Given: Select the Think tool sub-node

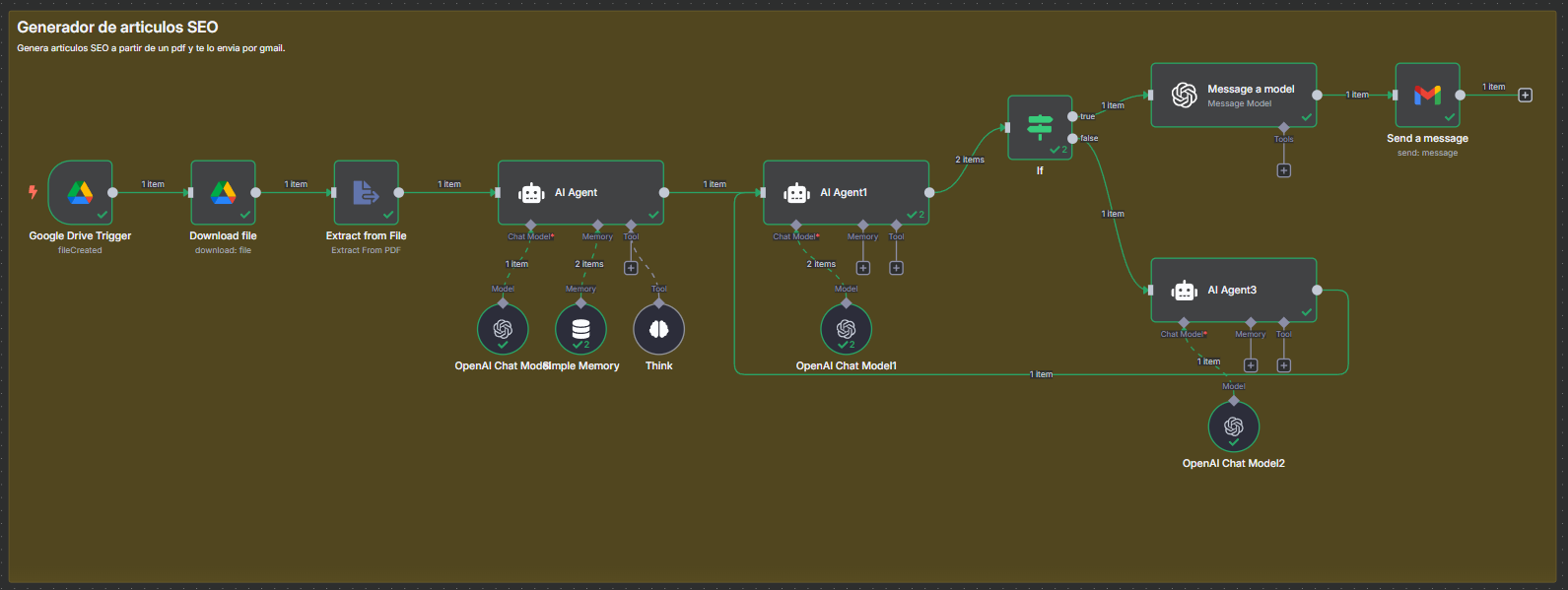Looking at the screenshot, I should point(658,329).
